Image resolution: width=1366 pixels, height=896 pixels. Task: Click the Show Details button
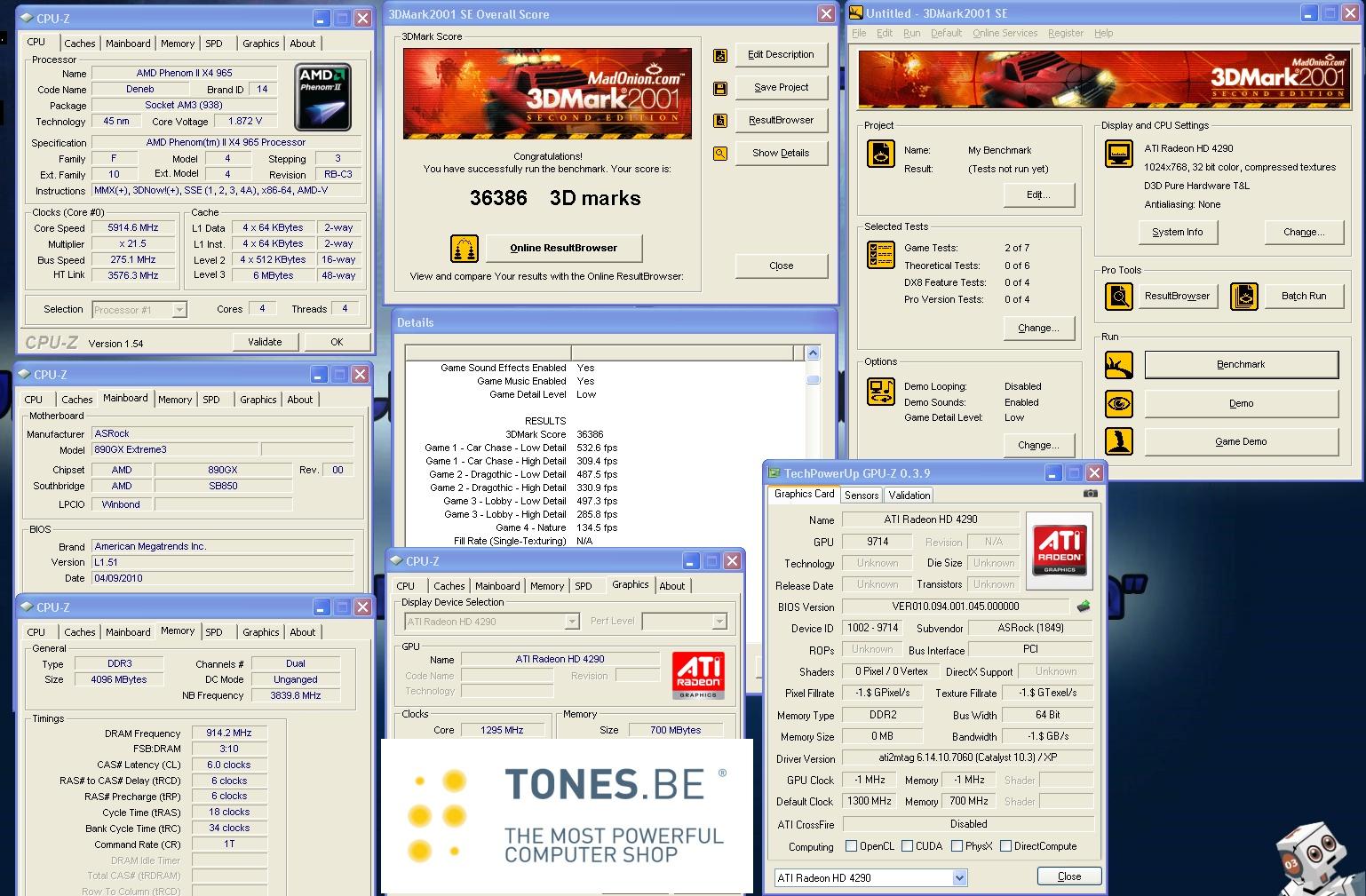coord(781,154)
